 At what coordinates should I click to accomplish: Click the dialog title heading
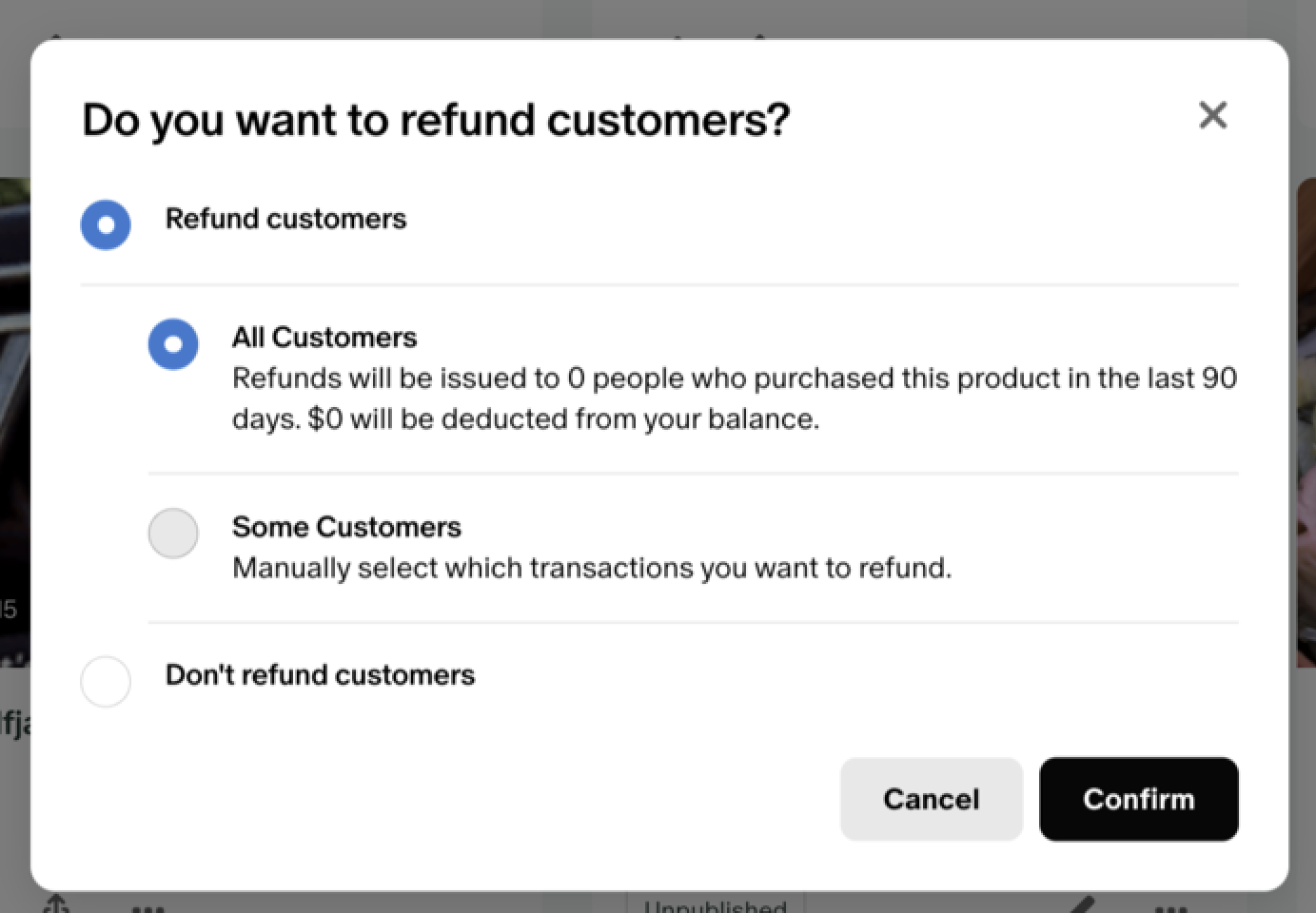coord(436,120)
